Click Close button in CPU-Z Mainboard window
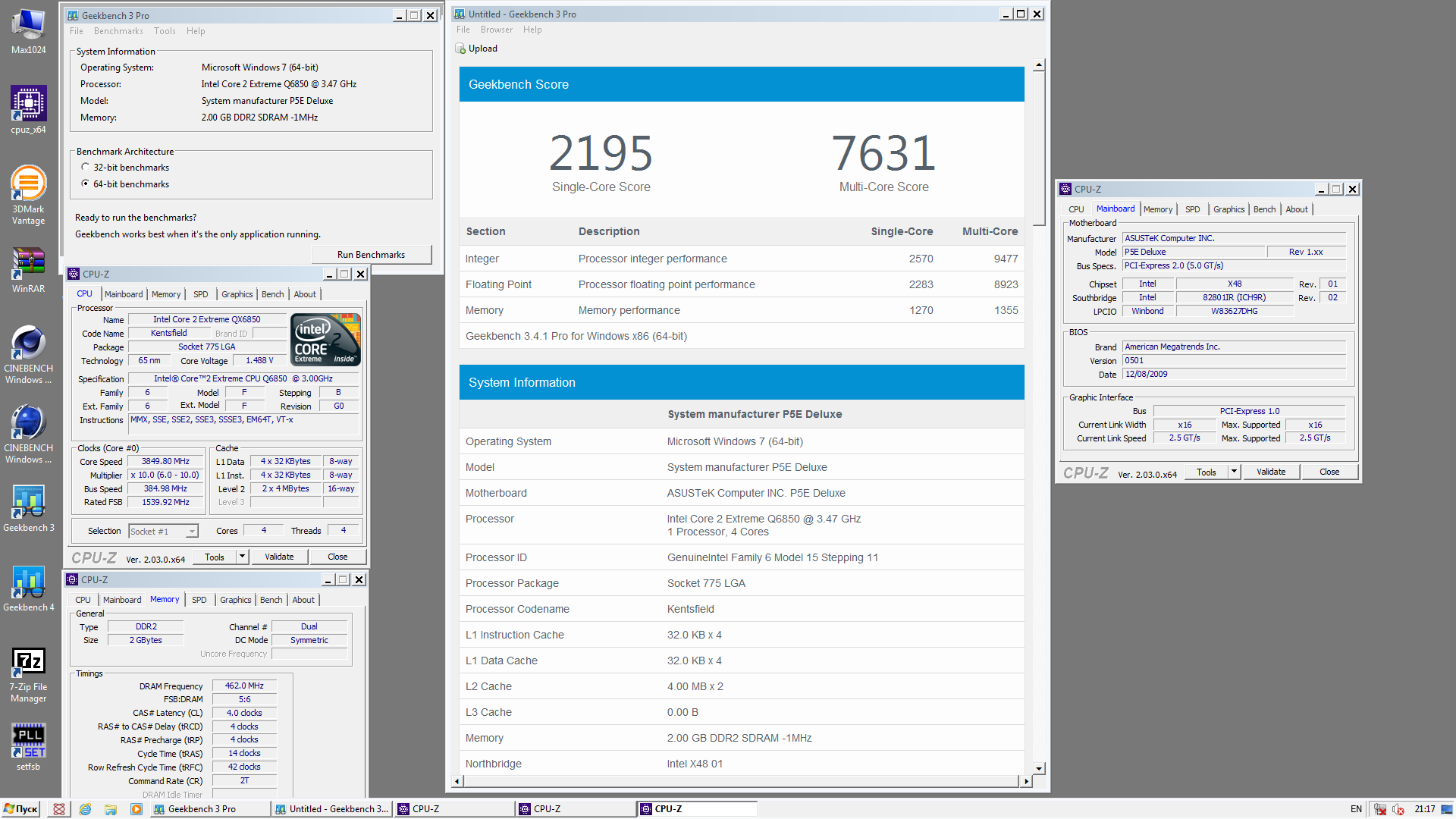This screenshot has width=1456, height=819. (x=1329, y=472)
